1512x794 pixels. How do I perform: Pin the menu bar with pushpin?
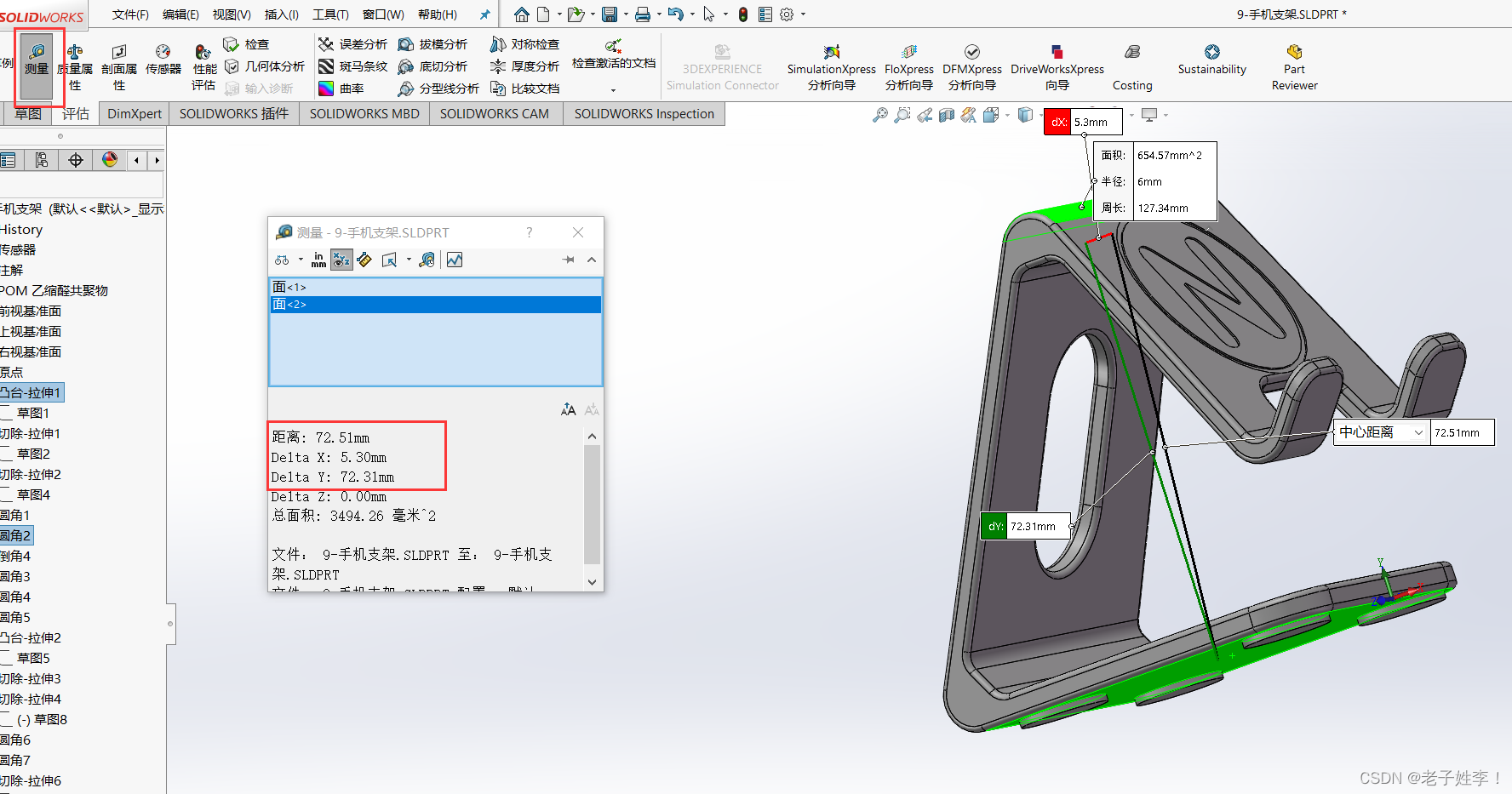484,14
